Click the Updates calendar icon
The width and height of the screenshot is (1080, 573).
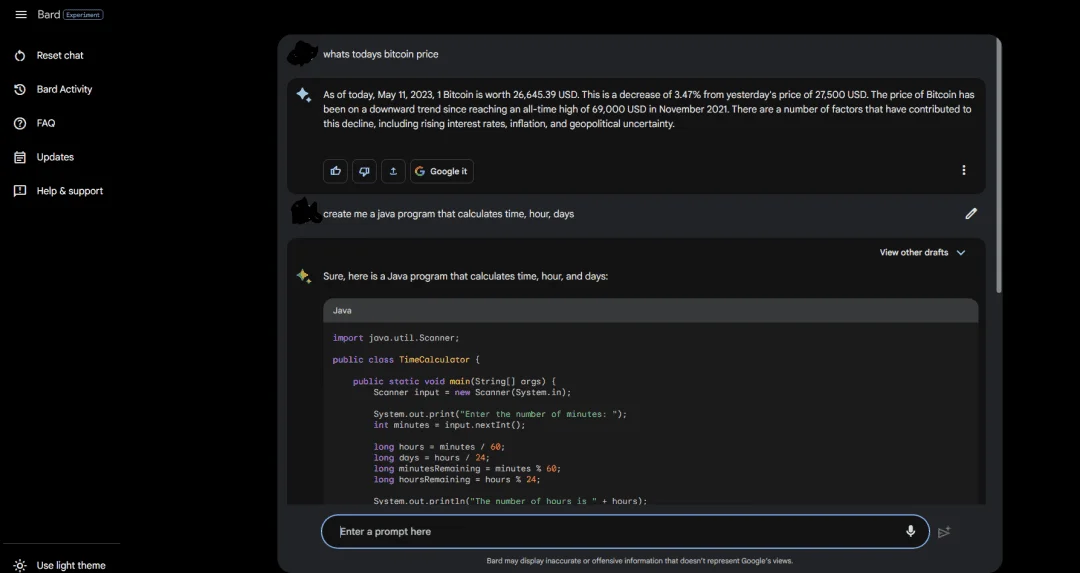[20, 157]
